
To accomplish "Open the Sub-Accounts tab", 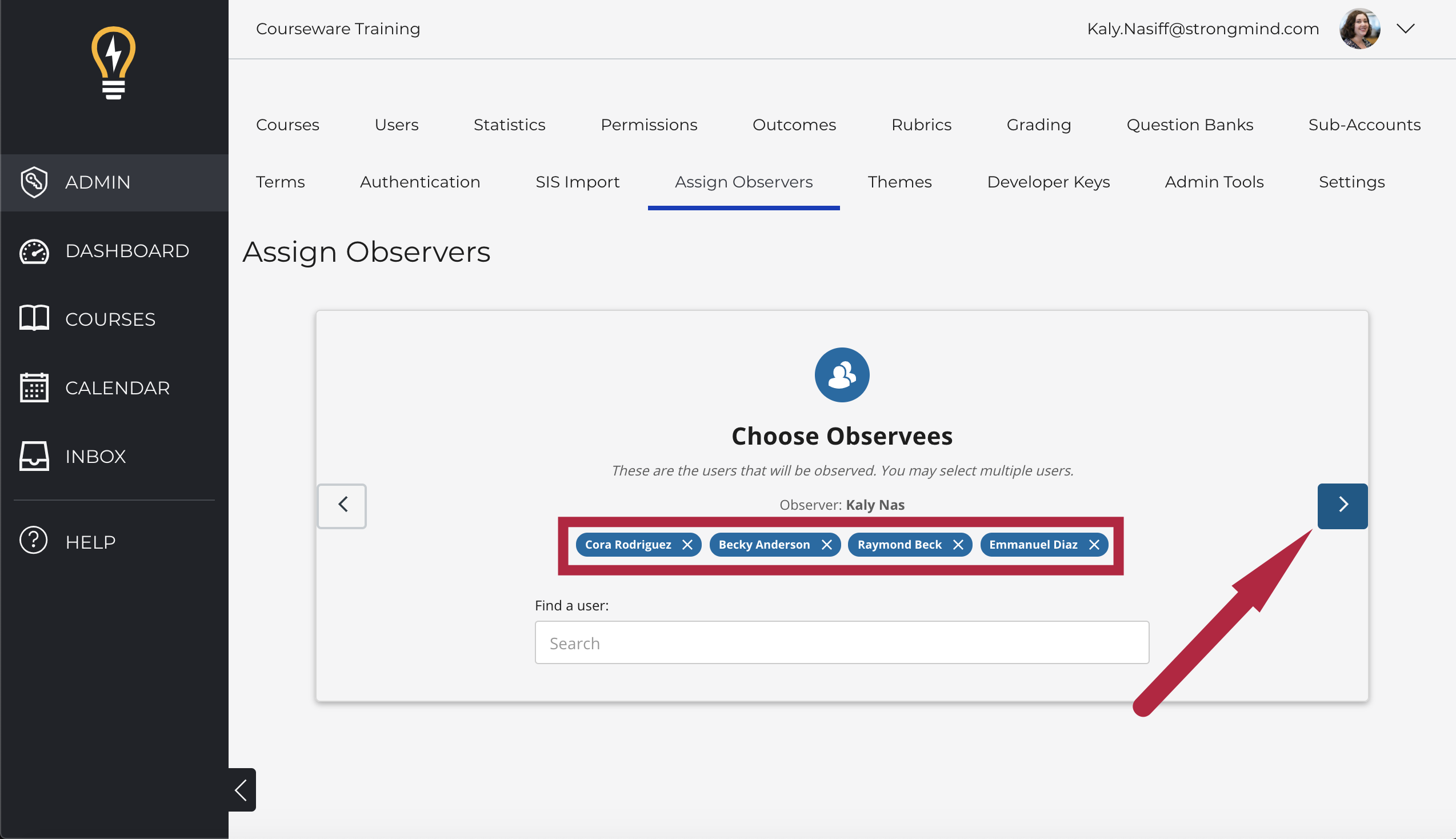I will pos(1365,125).
